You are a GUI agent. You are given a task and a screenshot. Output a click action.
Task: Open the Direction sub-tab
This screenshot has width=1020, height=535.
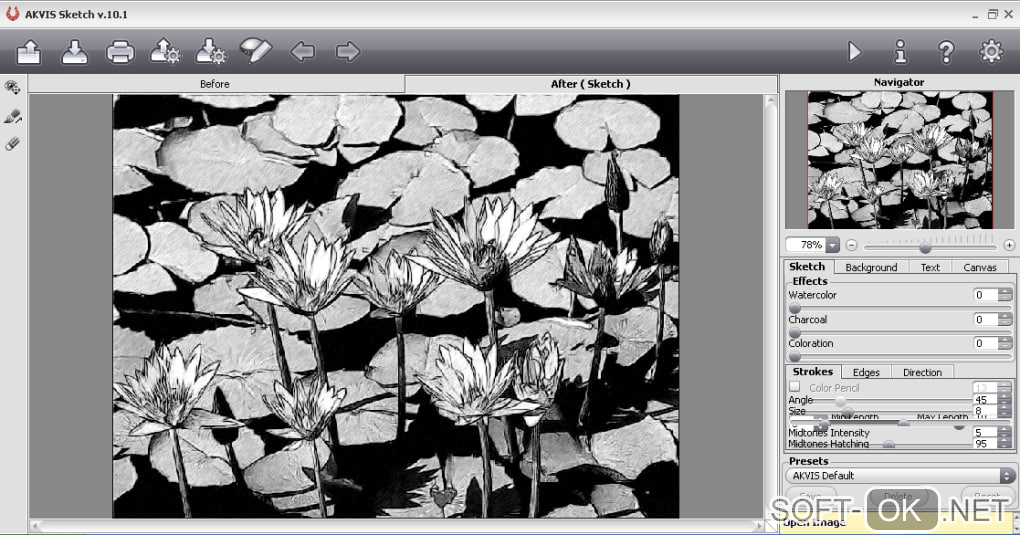[x=922, y=372]
